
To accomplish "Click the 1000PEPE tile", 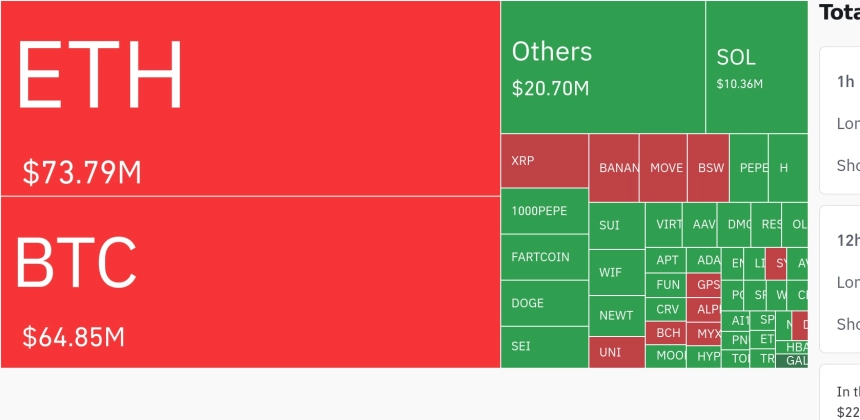I will pyautogui.click(x=545, y=211).
